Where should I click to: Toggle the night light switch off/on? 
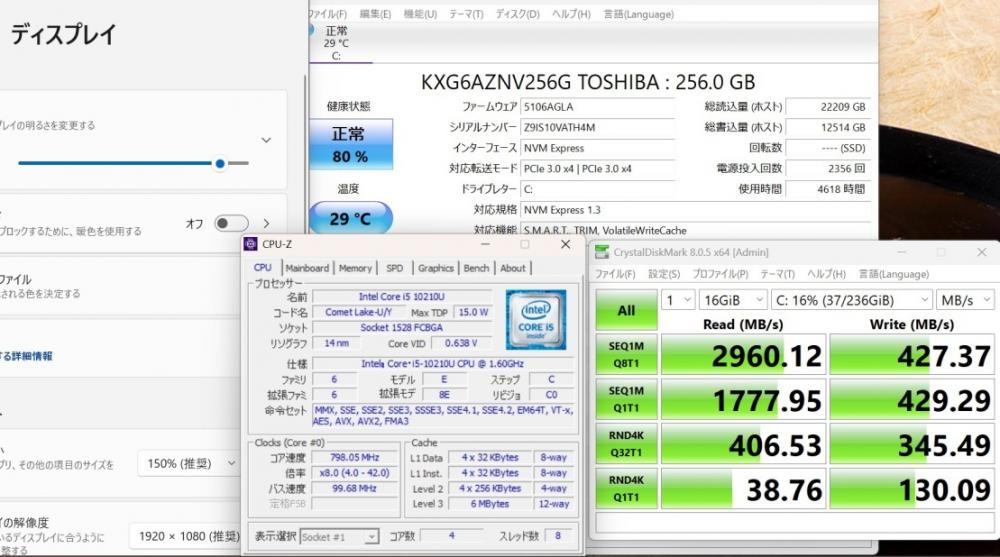(x=232, y=223)
